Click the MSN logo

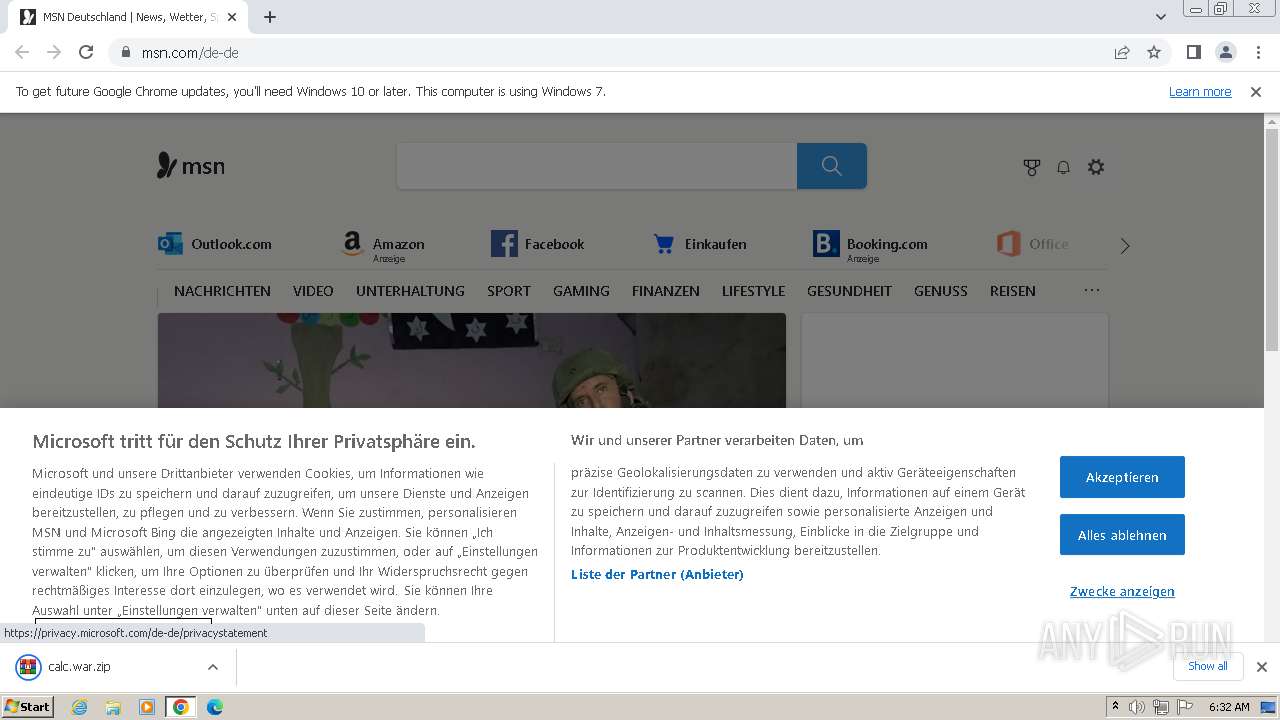[x=191, y=166]
